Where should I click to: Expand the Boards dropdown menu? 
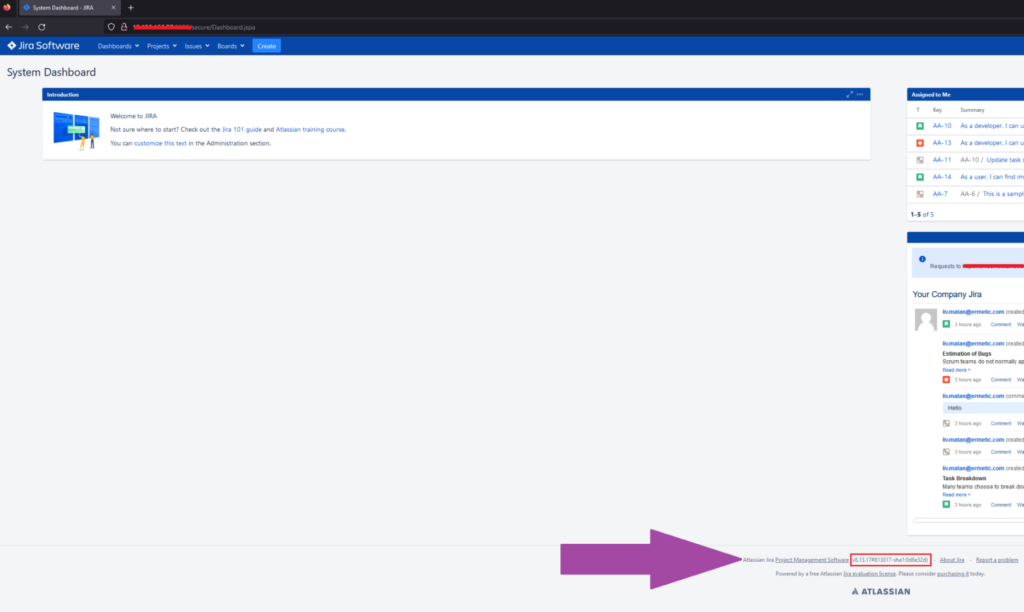(231, 46)
